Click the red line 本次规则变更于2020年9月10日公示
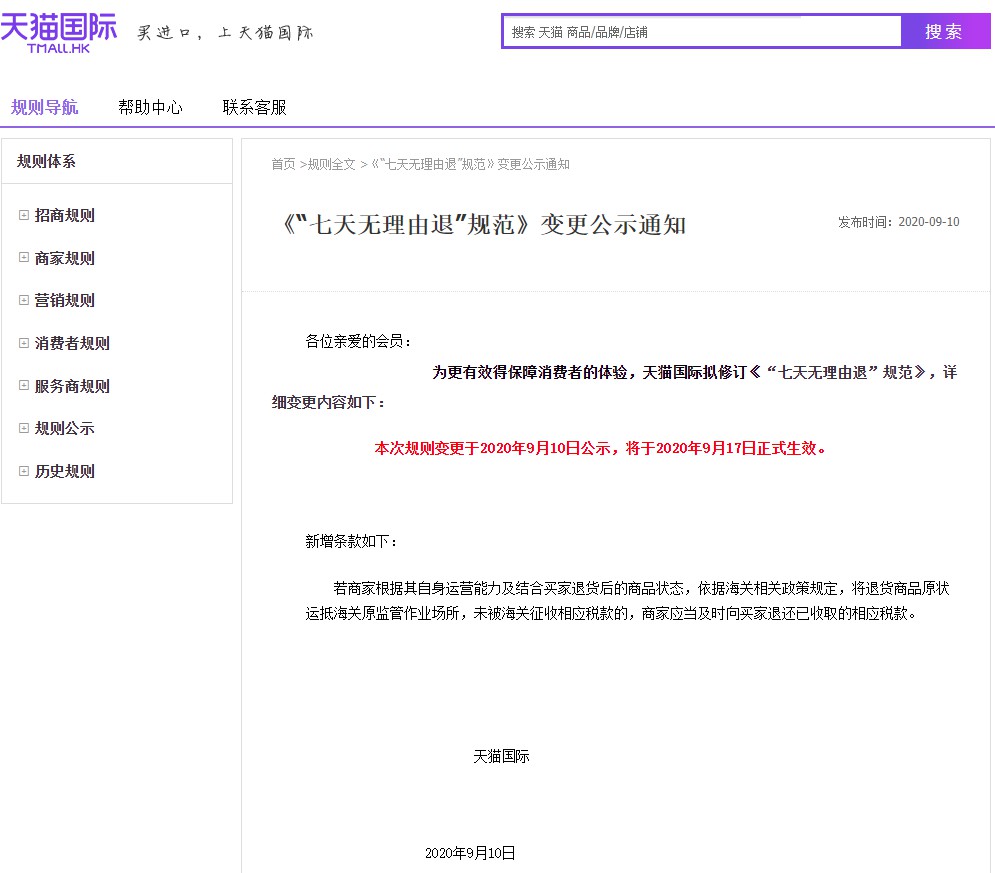Screen dimensions: 995x873 pos(600,449)
